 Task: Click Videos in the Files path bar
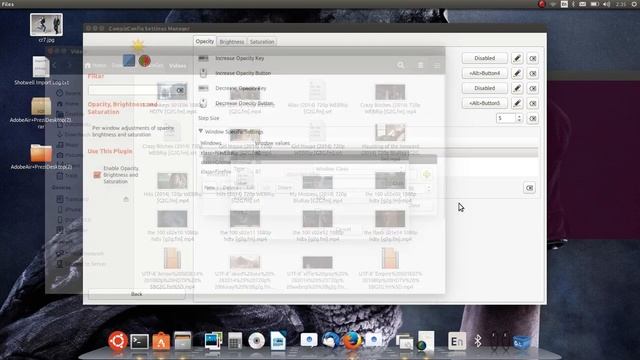[178, 65]
